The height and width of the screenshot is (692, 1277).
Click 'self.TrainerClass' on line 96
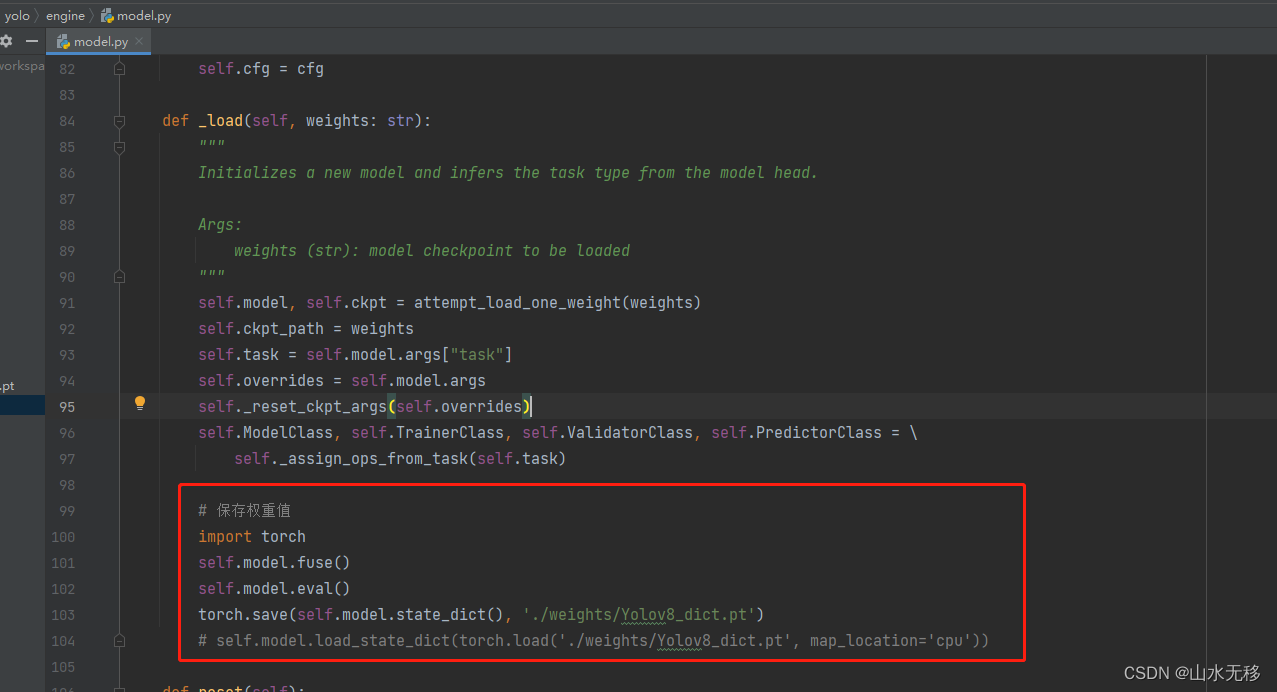[x=427, y=433]
